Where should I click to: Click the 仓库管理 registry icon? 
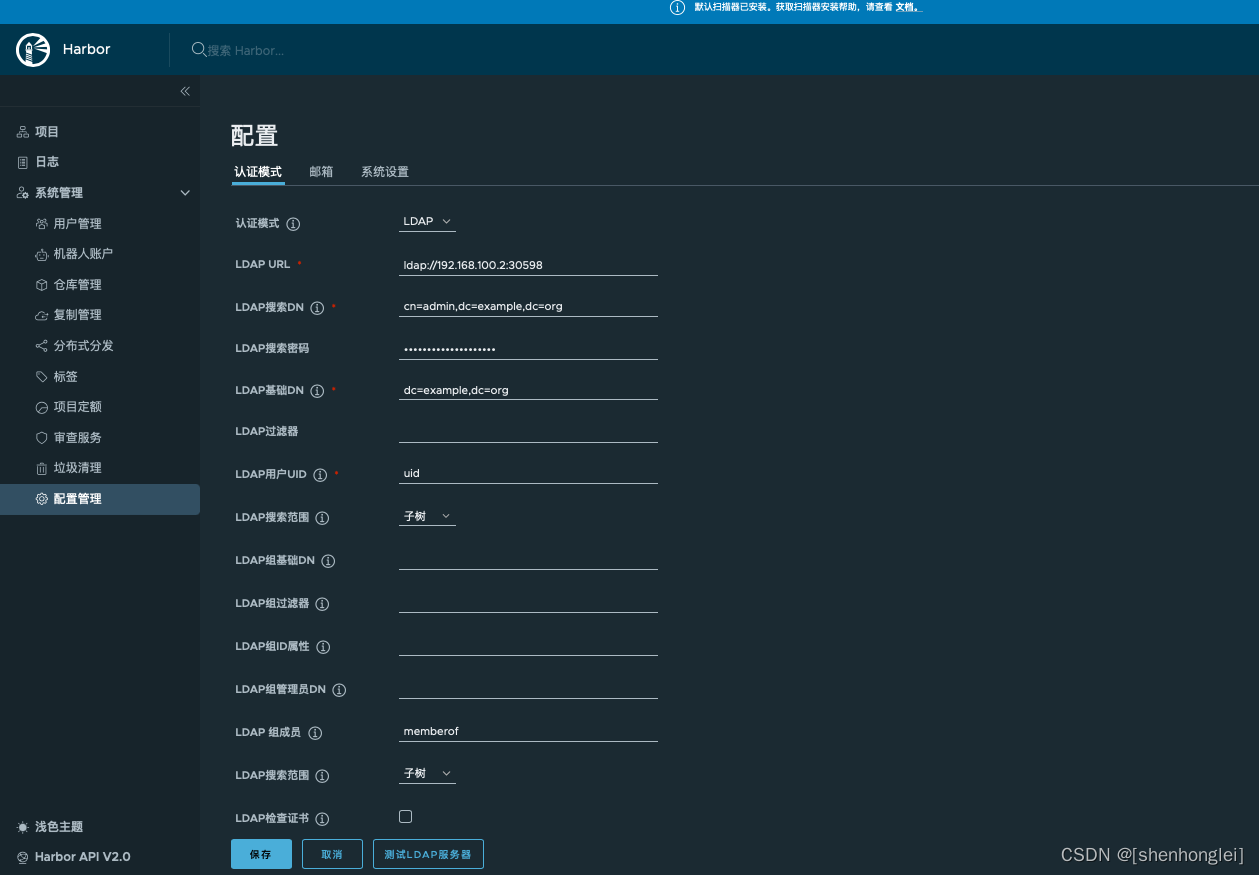click(41, 285)
